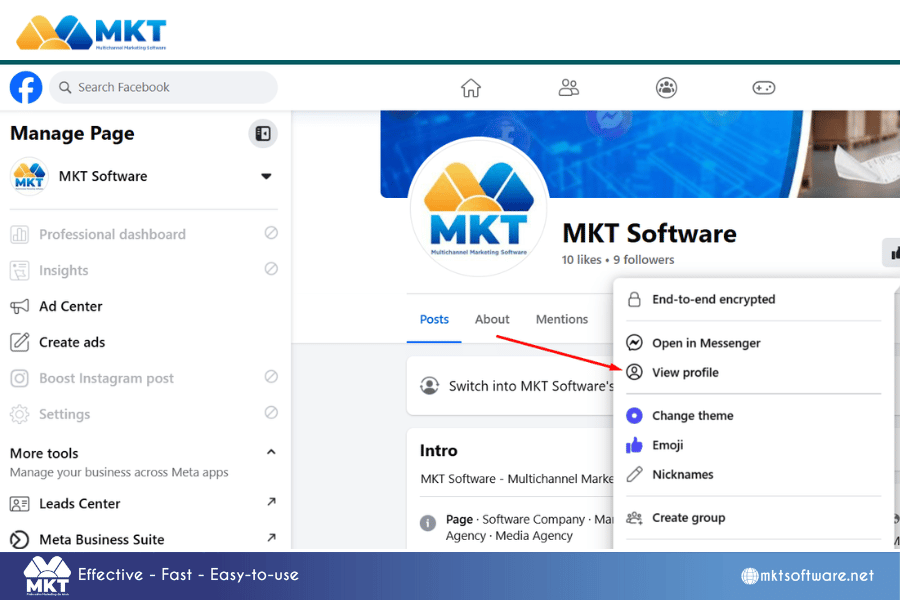
Task: Click the Settings gear icon
Action: point(20,415)
